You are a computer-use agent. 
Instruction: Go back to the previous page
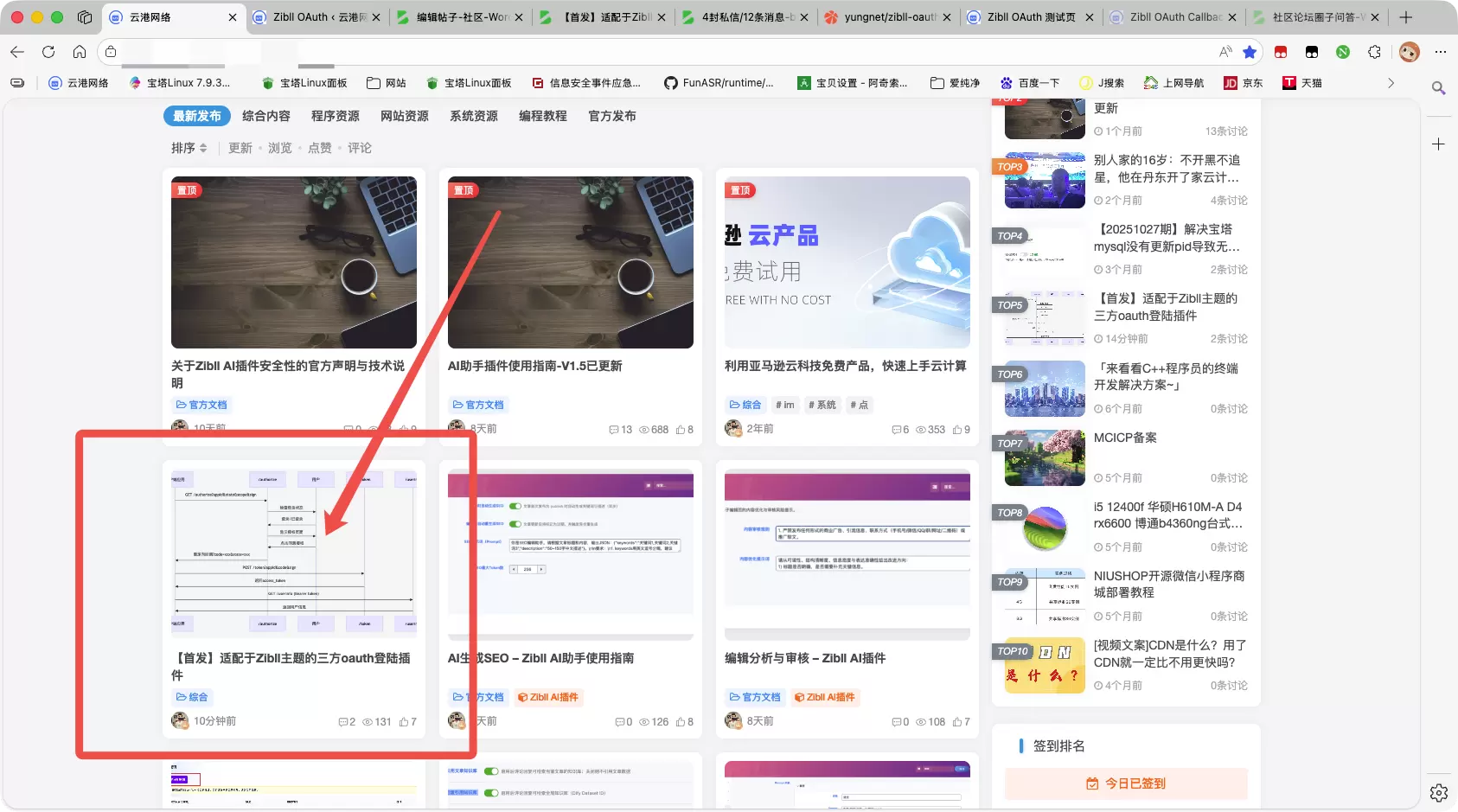17,52
